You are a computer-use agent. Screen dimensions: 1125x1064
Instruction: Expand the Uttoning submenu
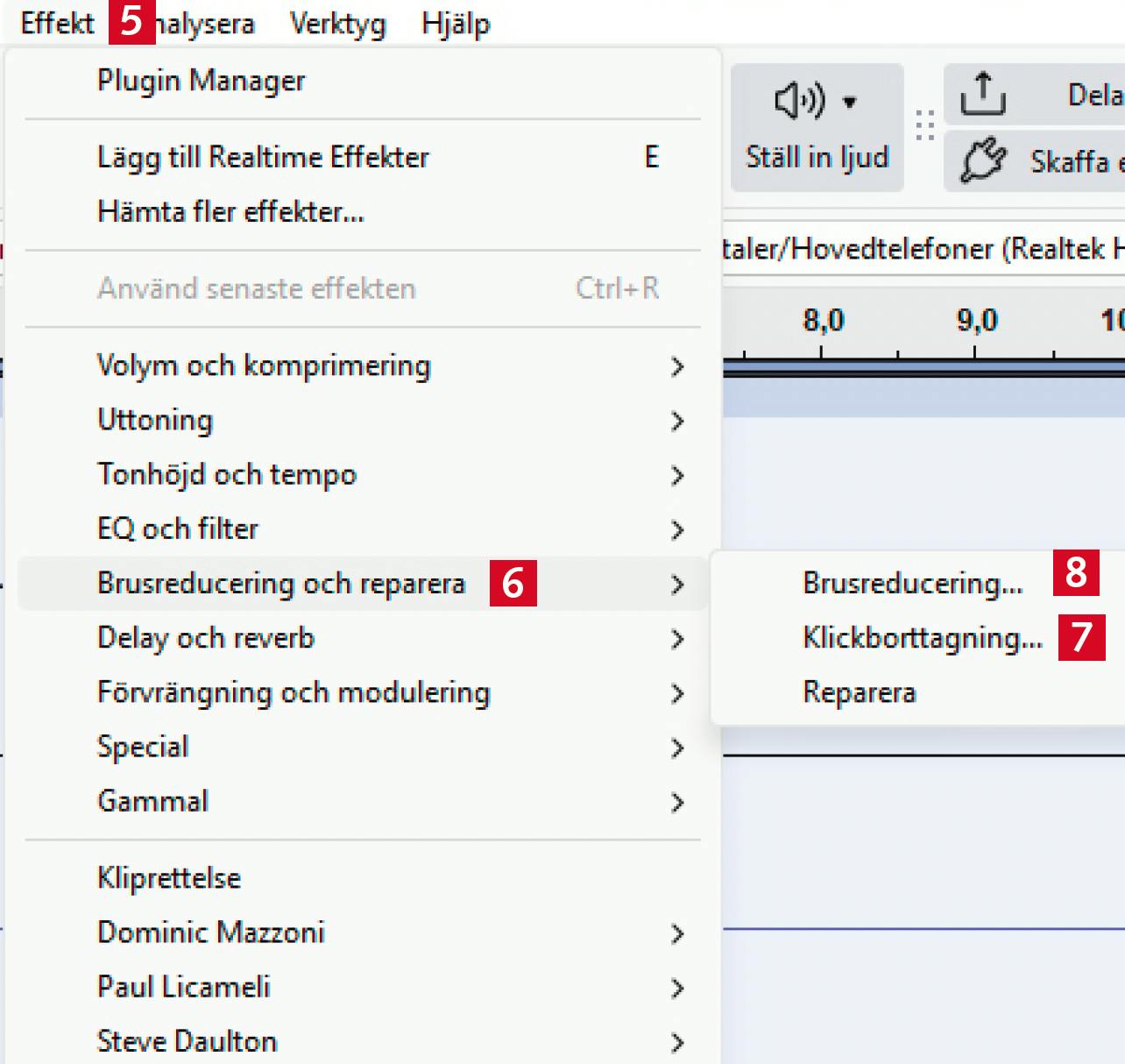[x=155, y=420]
